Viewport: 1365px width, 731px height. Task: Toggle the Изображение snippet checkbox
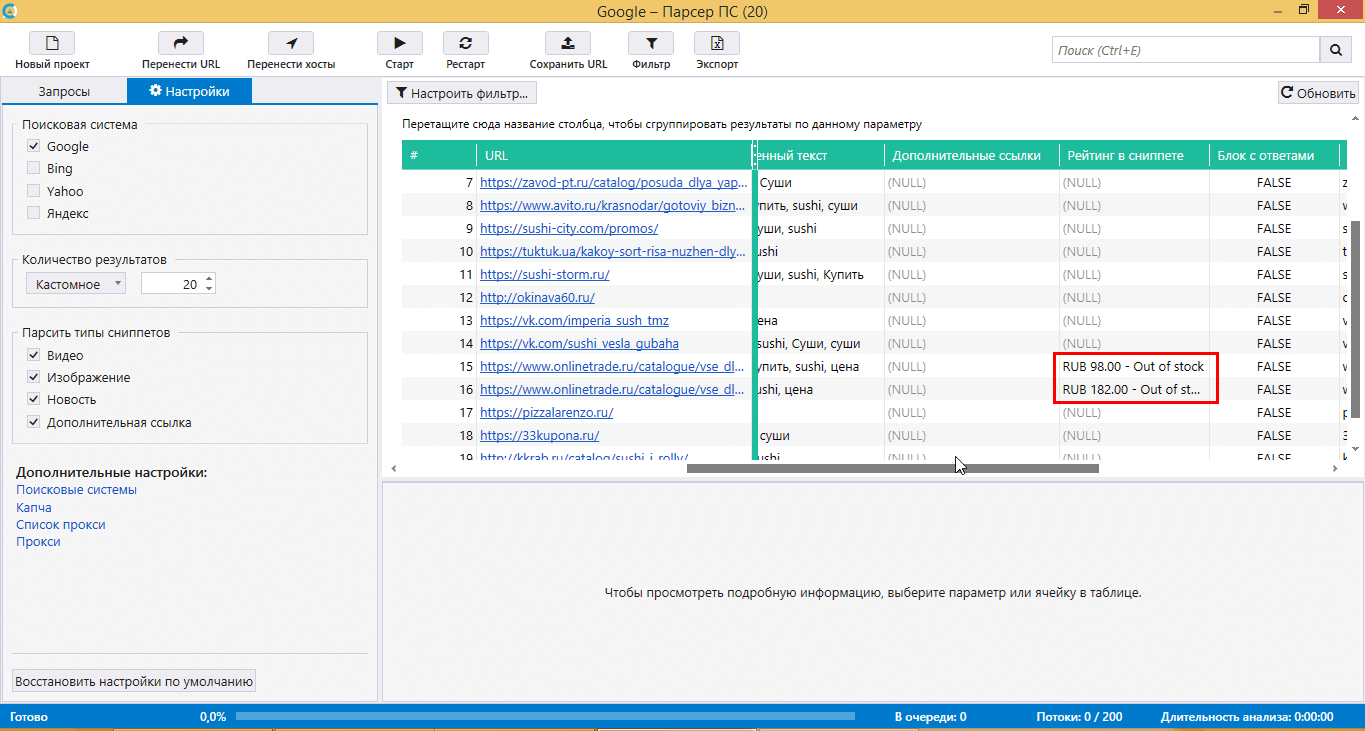tap(33, 377)
